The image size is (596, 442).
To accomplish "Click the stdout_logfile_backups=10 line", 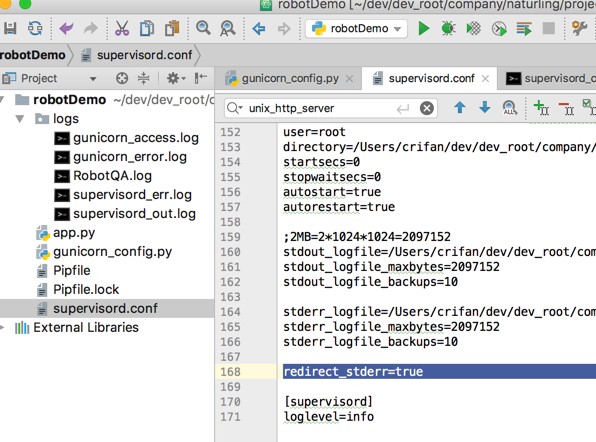I will (370, 282).
